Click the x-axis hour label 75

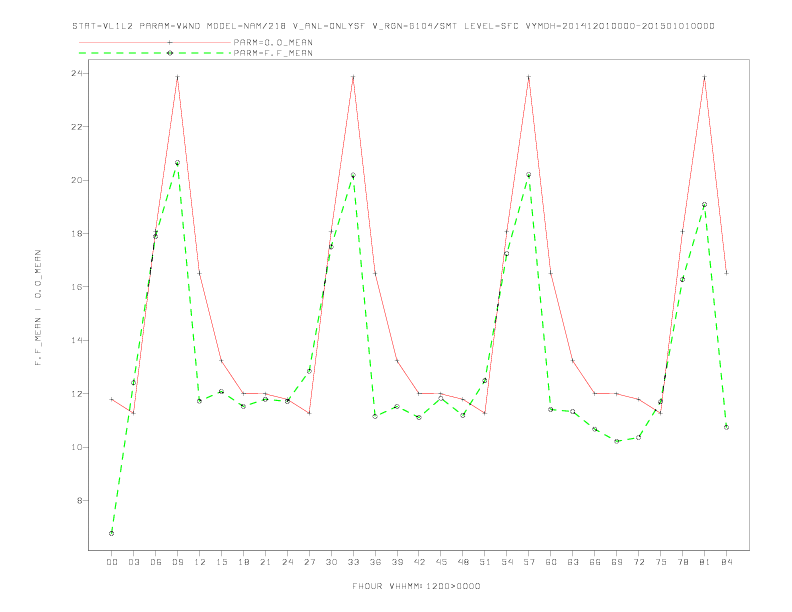[661, 562]
